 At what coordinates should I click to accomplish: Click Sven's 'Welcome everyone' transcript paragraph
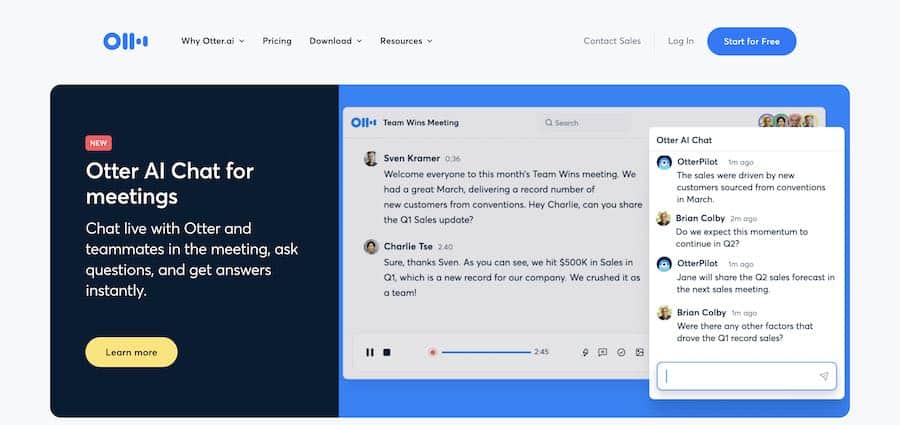[513, 196]
